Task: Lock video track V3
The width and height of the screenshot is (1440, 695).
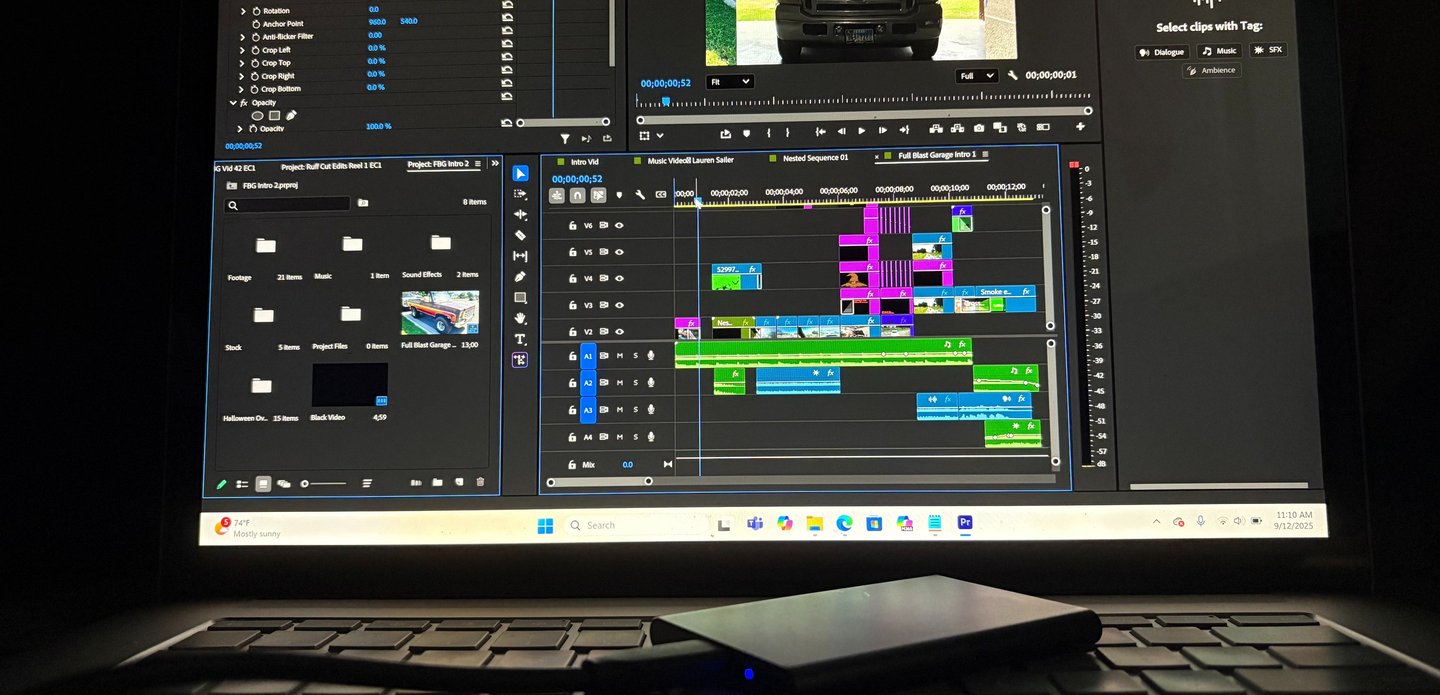Action: click(572, 305)
